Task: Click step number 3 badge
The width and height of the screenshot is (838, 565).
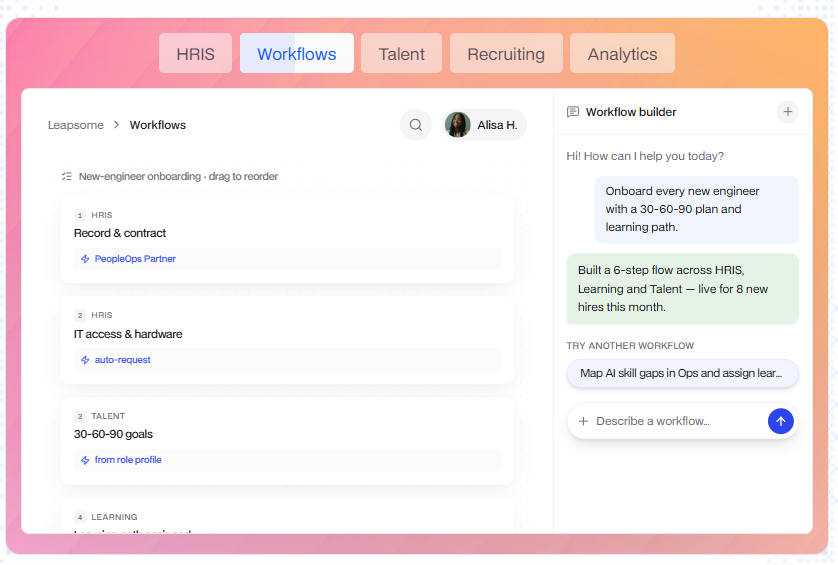Action: [x=80, y=416]
